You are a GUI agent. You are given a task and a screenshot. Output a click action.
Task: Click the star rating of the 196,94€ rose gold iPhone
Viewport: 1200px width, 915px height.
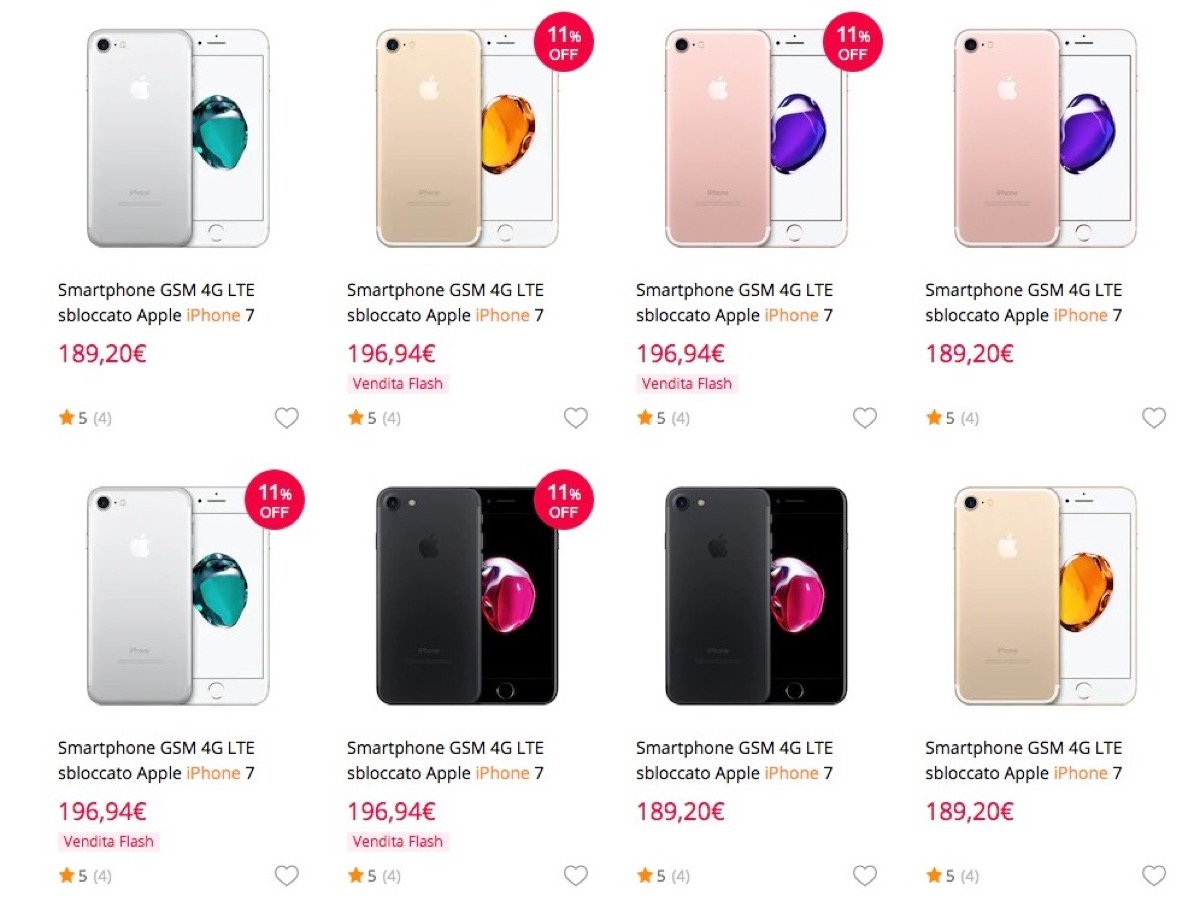coord(663,418)
